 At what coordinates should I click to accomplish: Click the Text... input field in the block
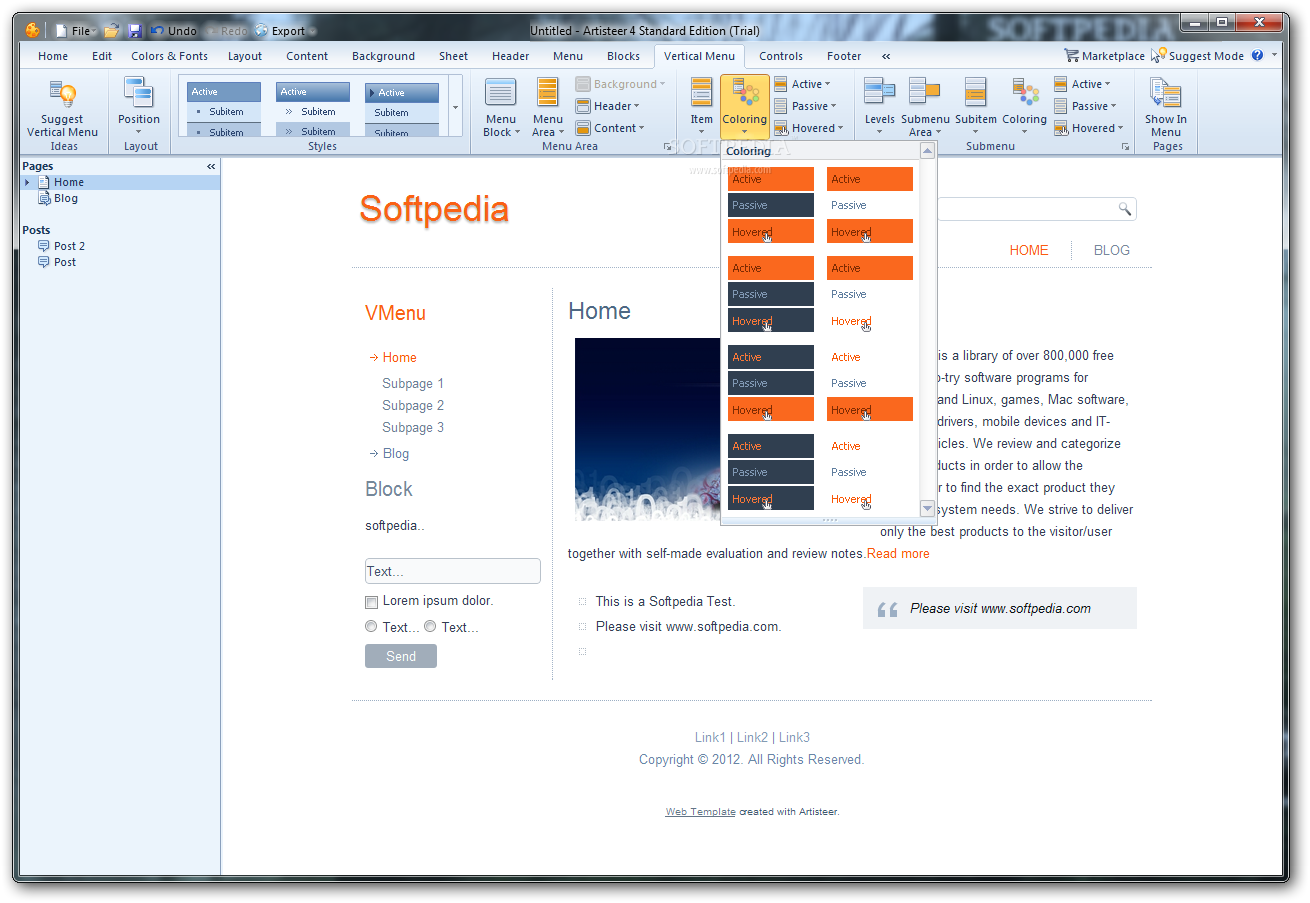pos(453,571)
